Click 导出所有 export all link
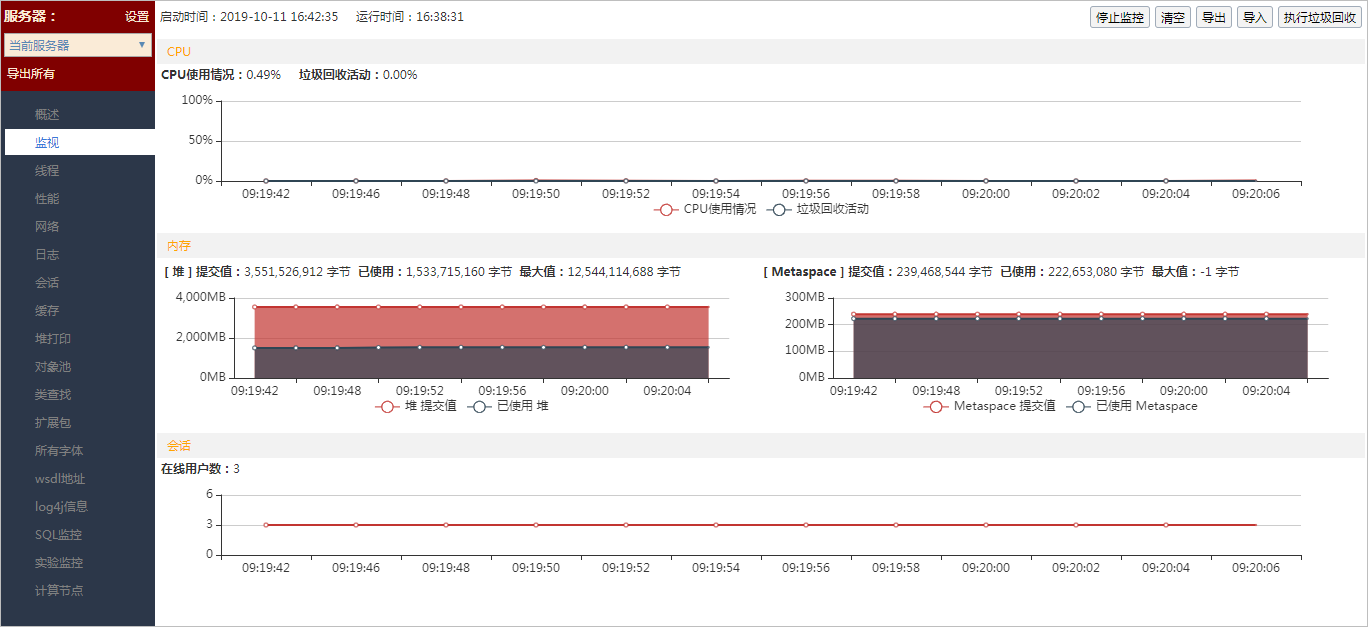The width and height of the screenshot is (1368, 627). pos(31,73)
